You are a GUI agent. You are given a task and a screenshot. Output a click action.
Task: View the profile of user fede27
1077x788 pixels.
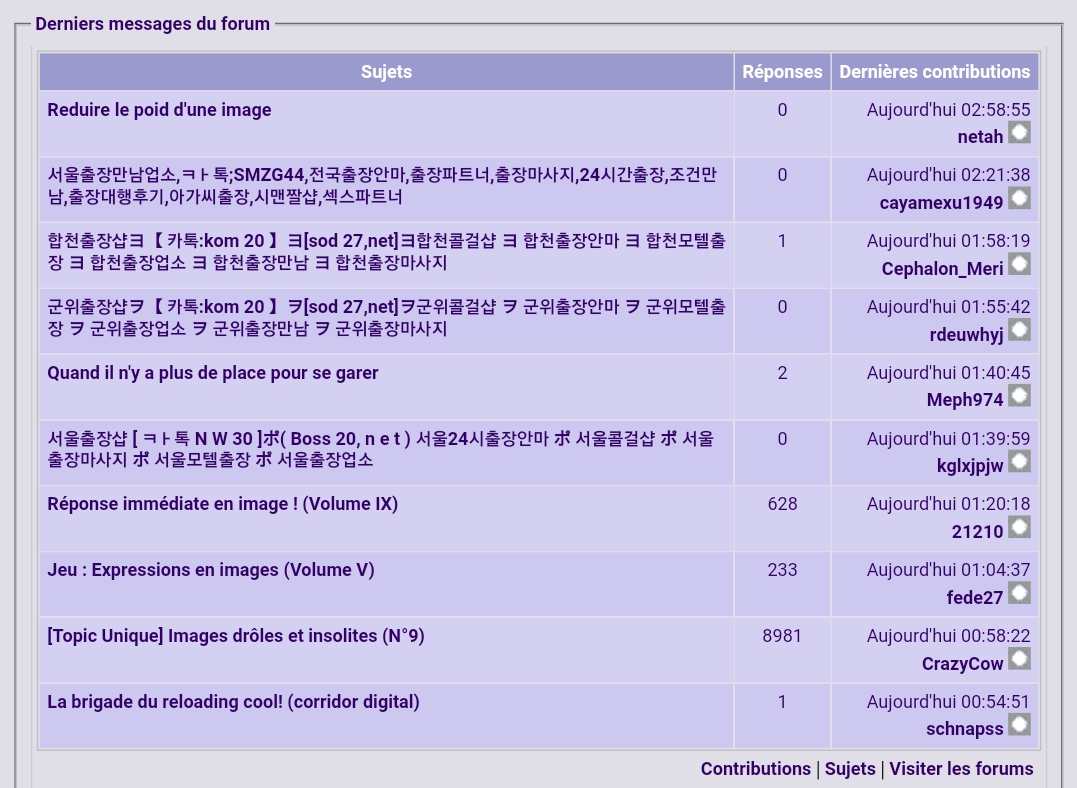974,597
